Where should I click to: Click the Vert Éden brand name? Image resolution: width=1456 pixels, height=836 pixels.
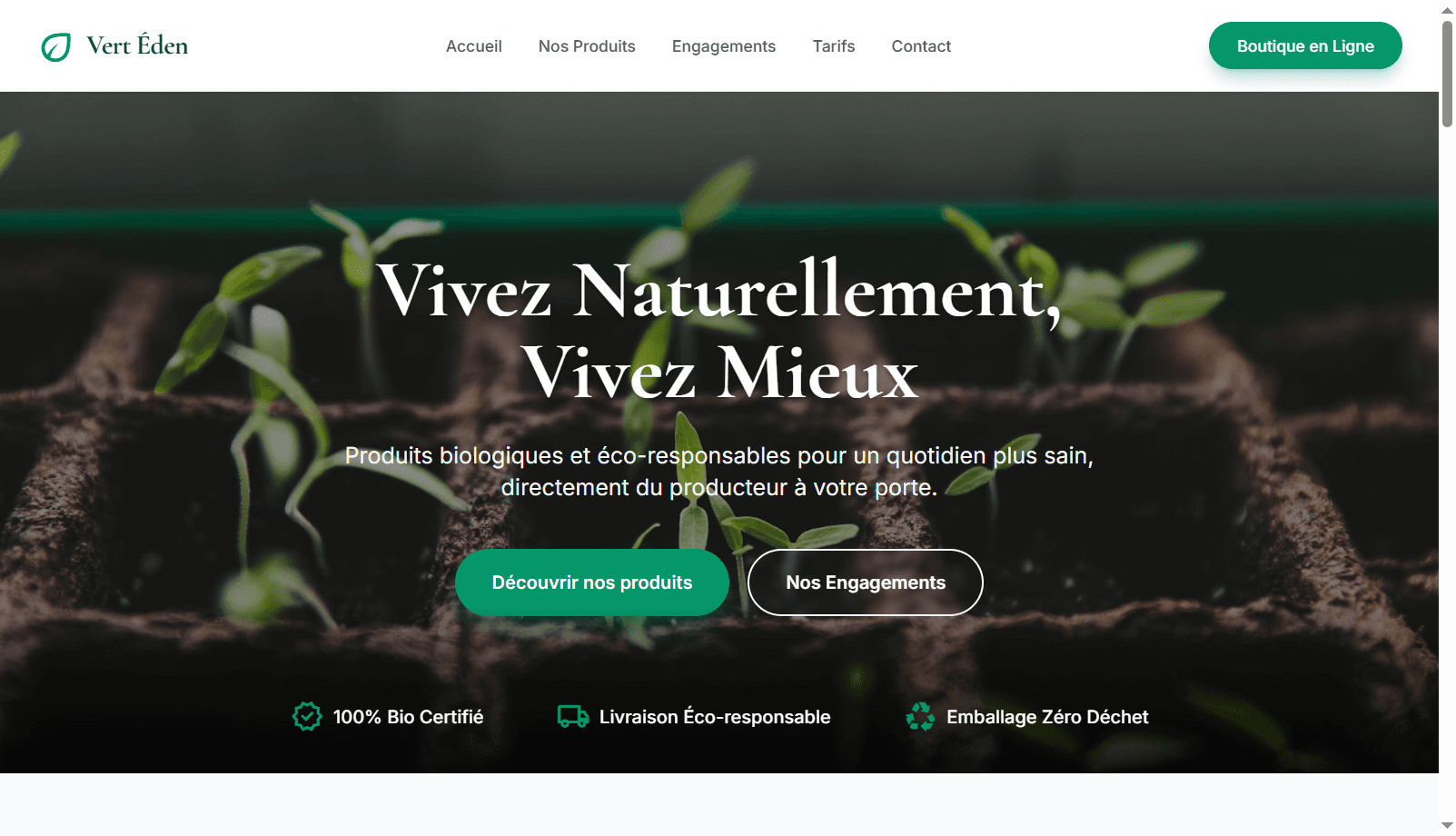(137, 45)
